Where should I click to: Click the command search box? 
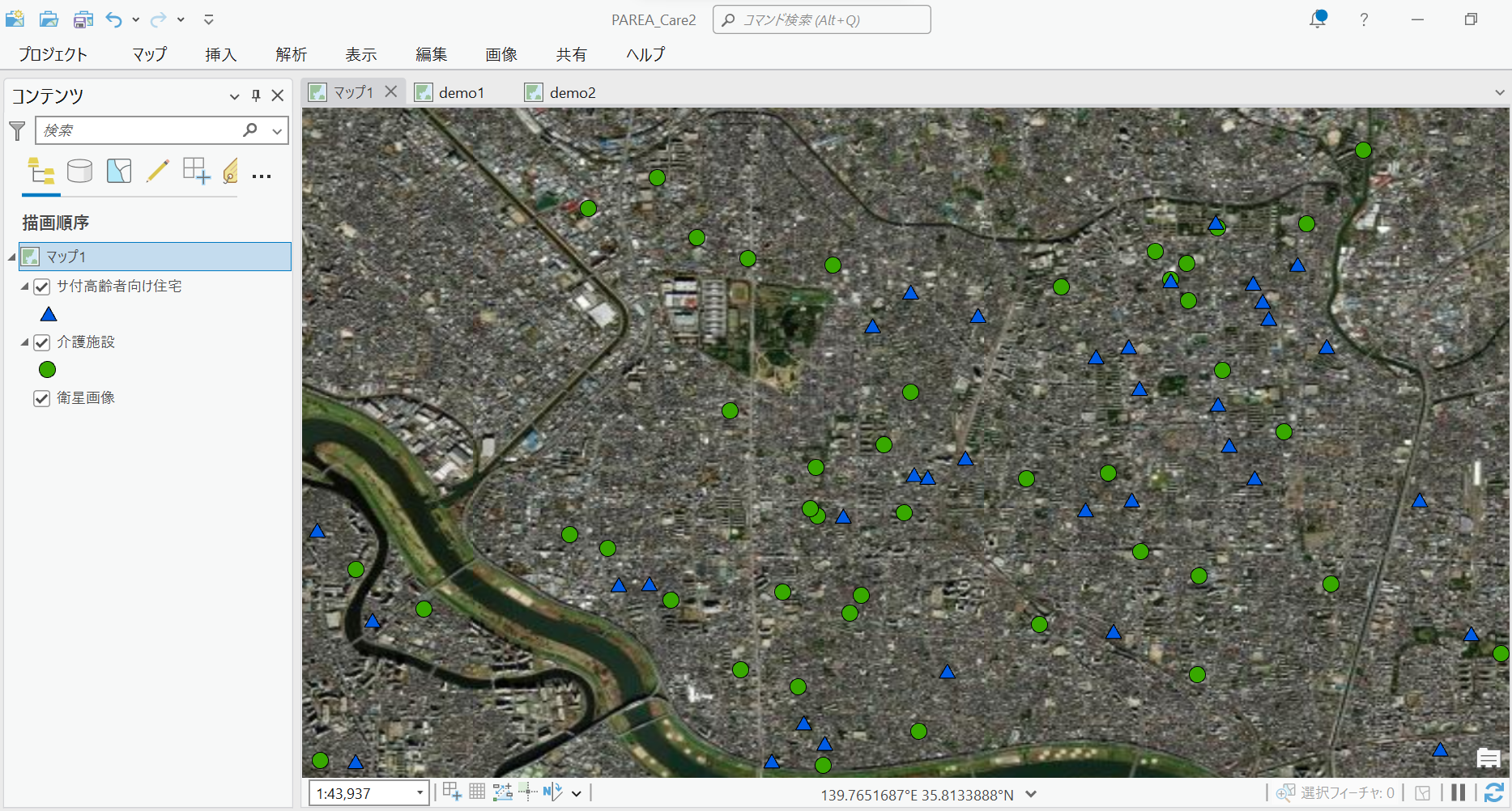click(822, 19)
